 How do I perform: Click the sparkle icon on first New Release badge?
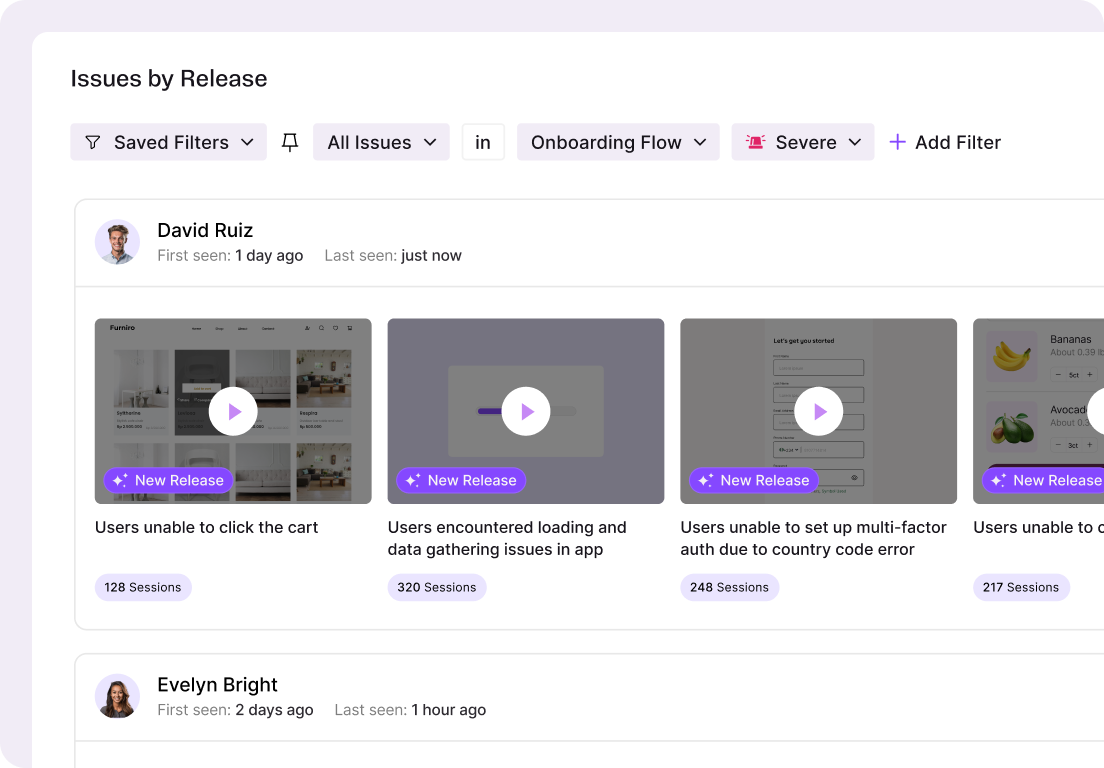tap(120, 480)
